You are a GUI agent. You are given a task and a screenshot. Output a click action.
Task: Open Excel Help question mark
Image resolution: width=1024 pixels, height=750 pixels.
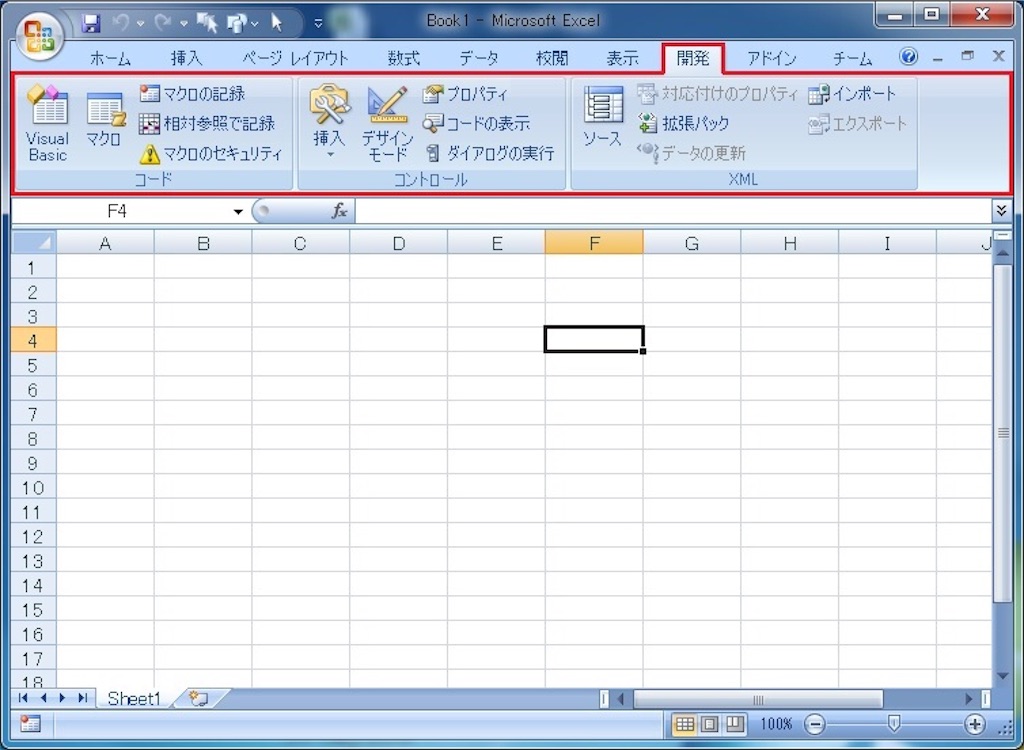908,57
